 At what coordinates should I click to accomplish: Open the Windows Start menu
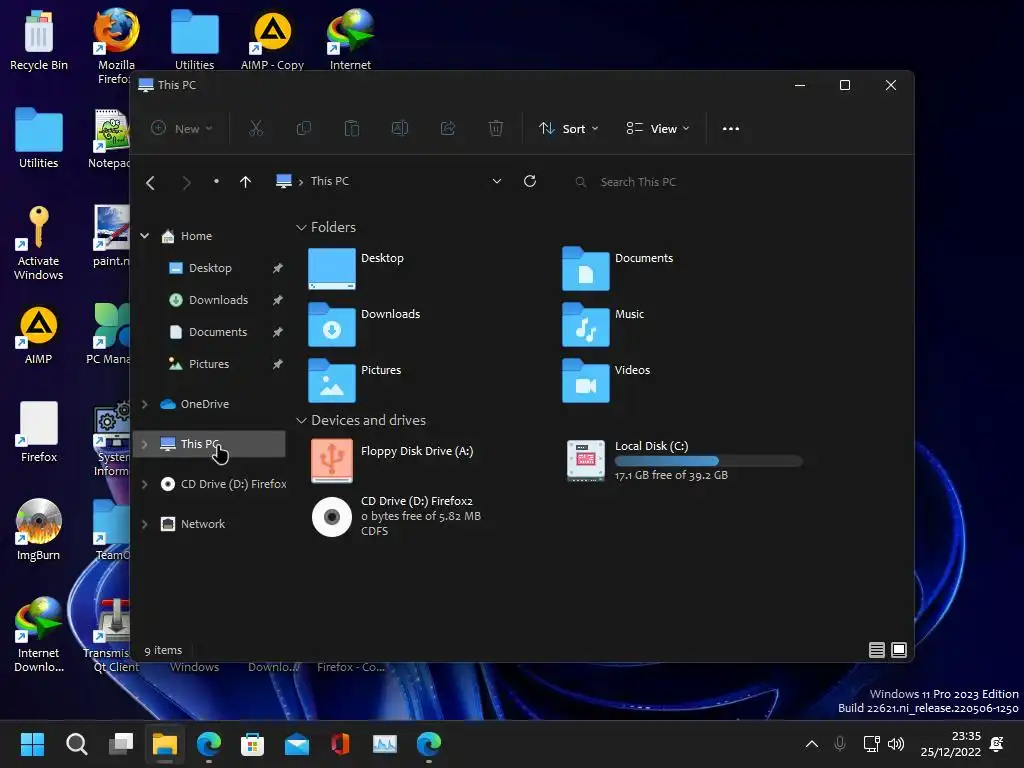(x=32, y=744)
